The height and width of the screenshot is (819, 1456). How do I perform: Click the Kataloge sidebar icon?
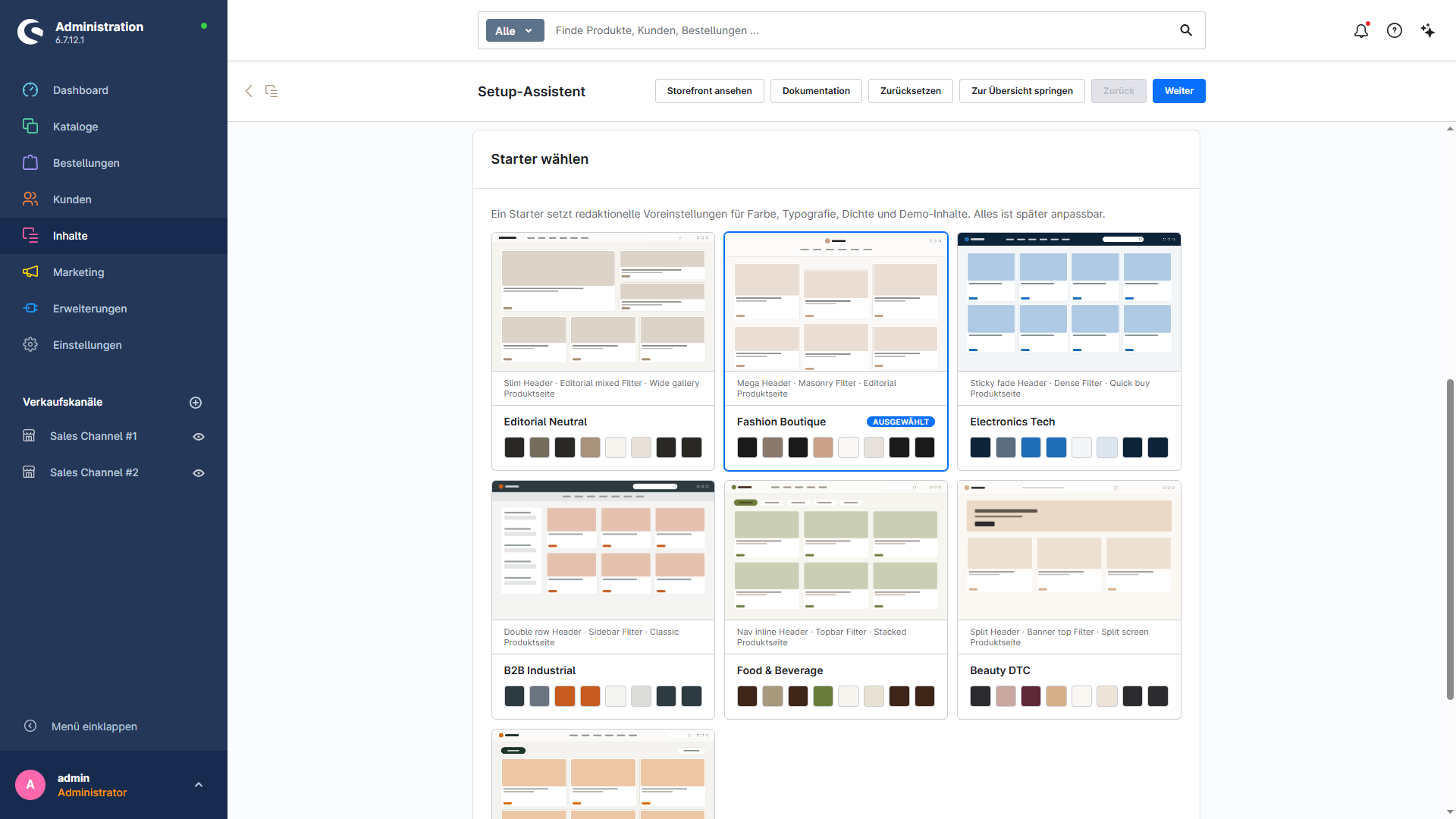[30, 127]
